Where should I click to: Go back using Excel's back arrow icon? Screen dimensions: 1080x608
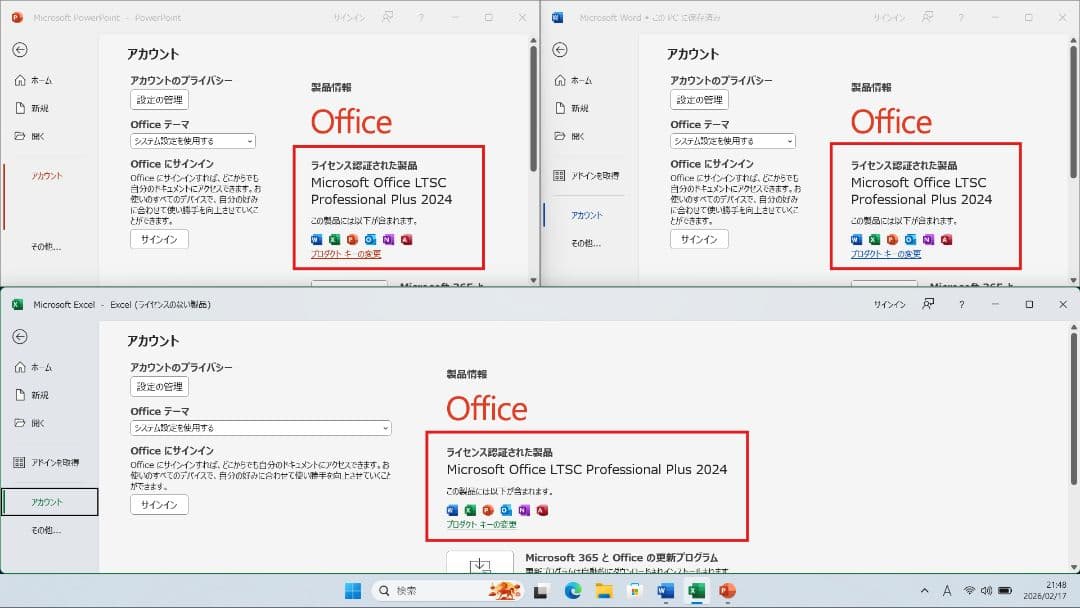pos(20,337)
